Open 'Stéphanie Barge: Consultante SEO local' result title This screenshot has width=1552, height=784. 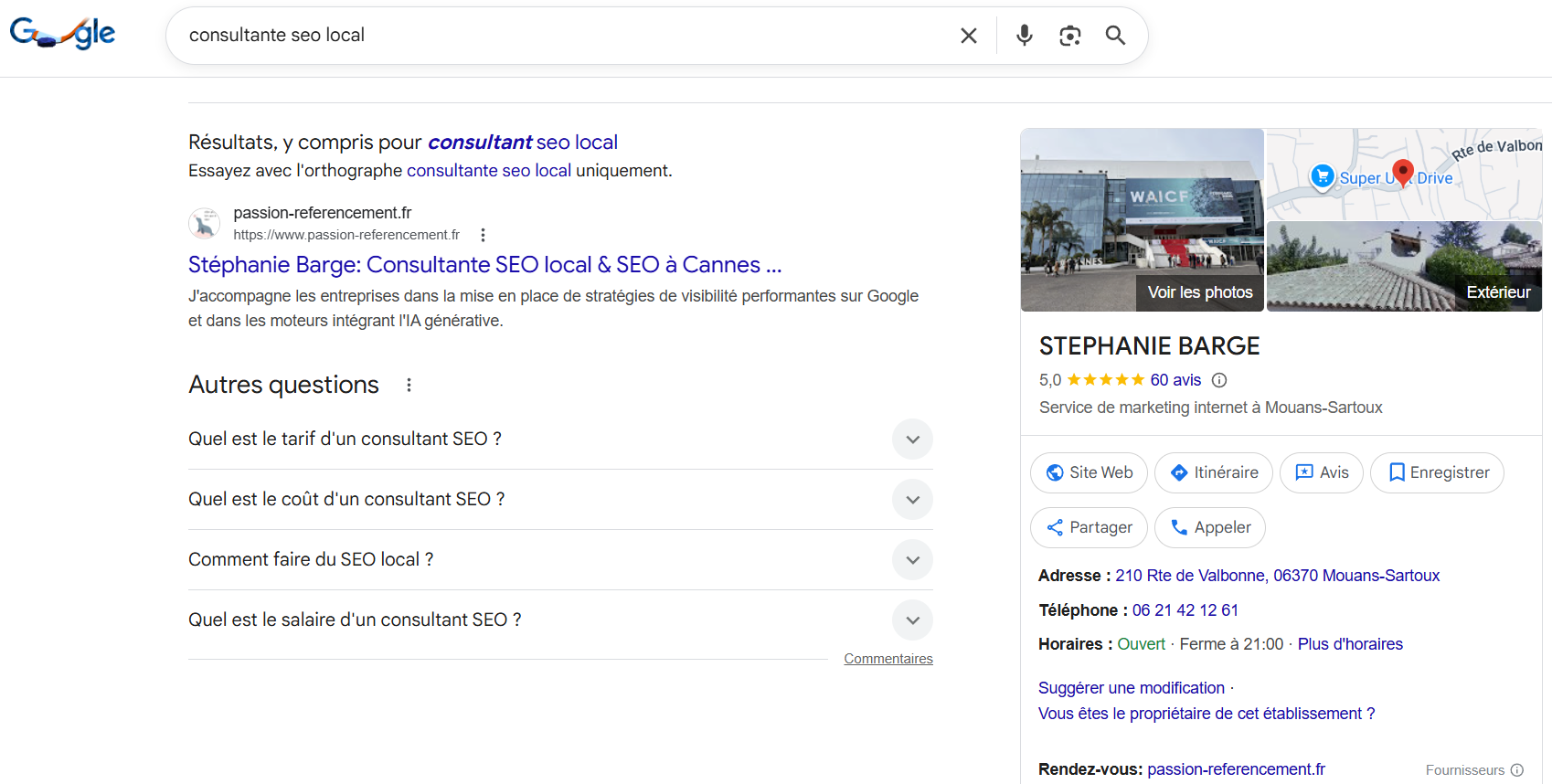484,265
